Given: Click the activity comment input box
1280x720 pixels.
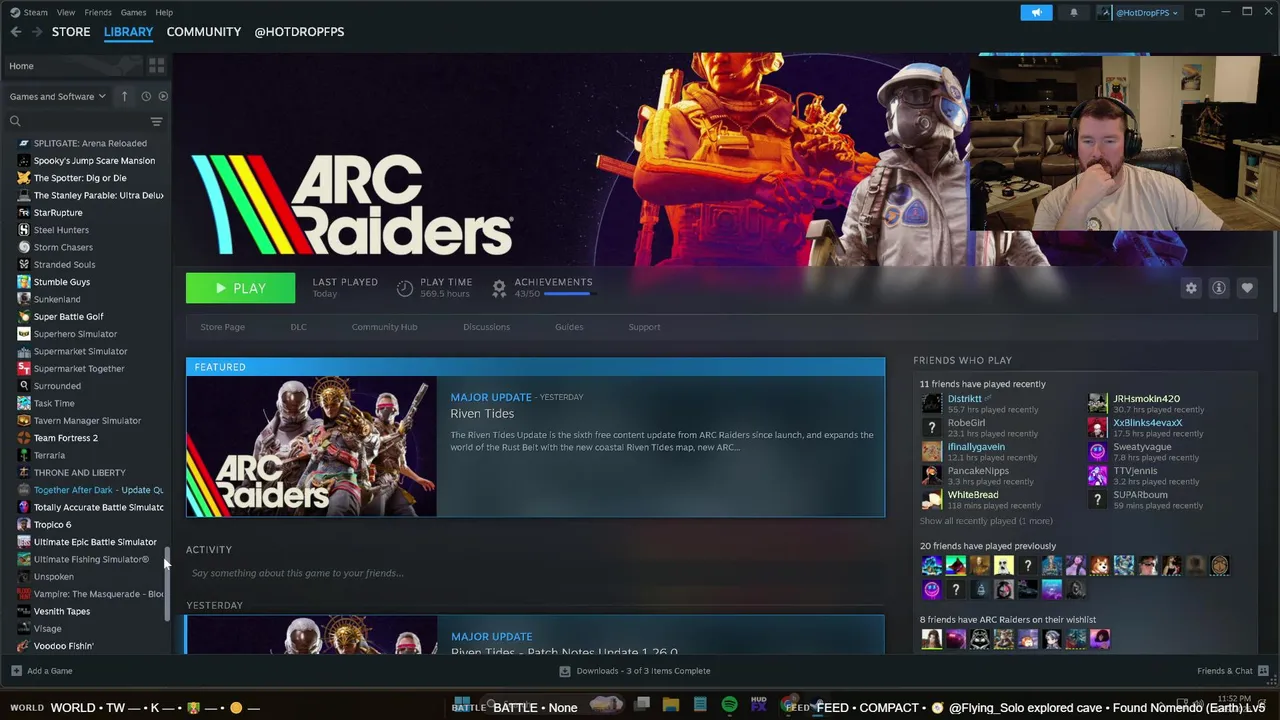Looking at the screenshot, I should [535, 573].
